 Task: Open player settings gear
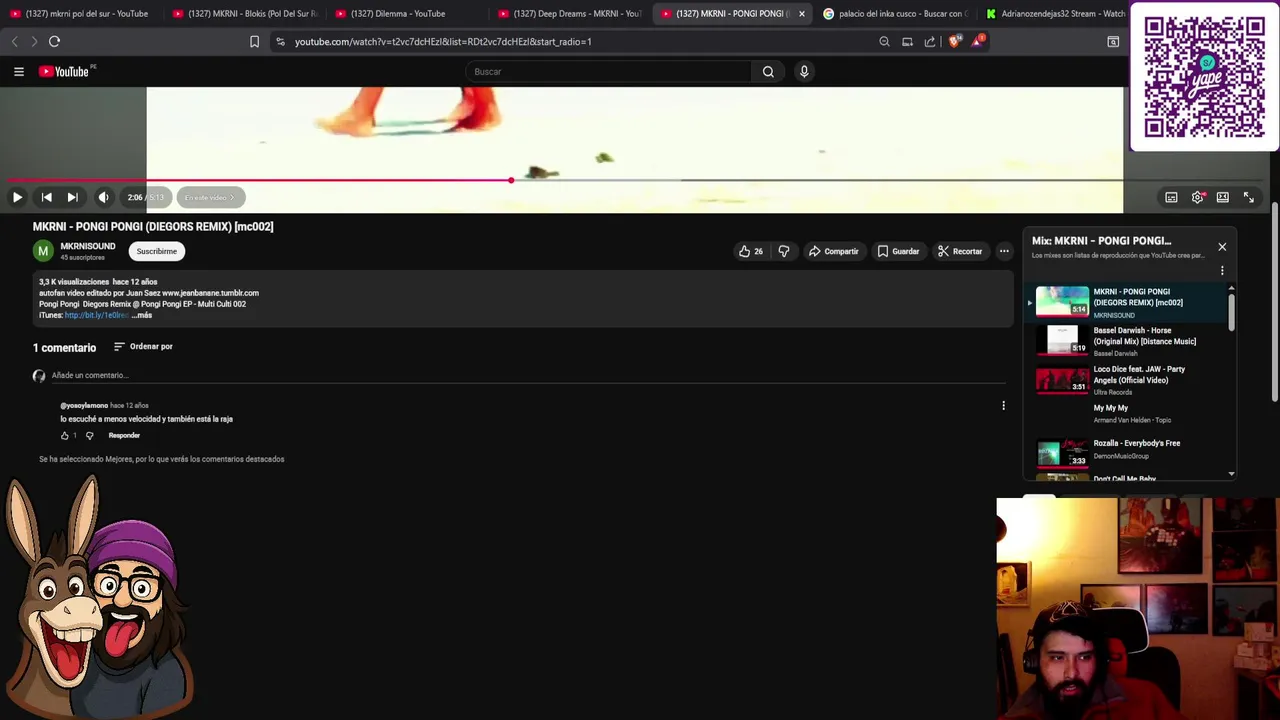[x=1197, y=197]
